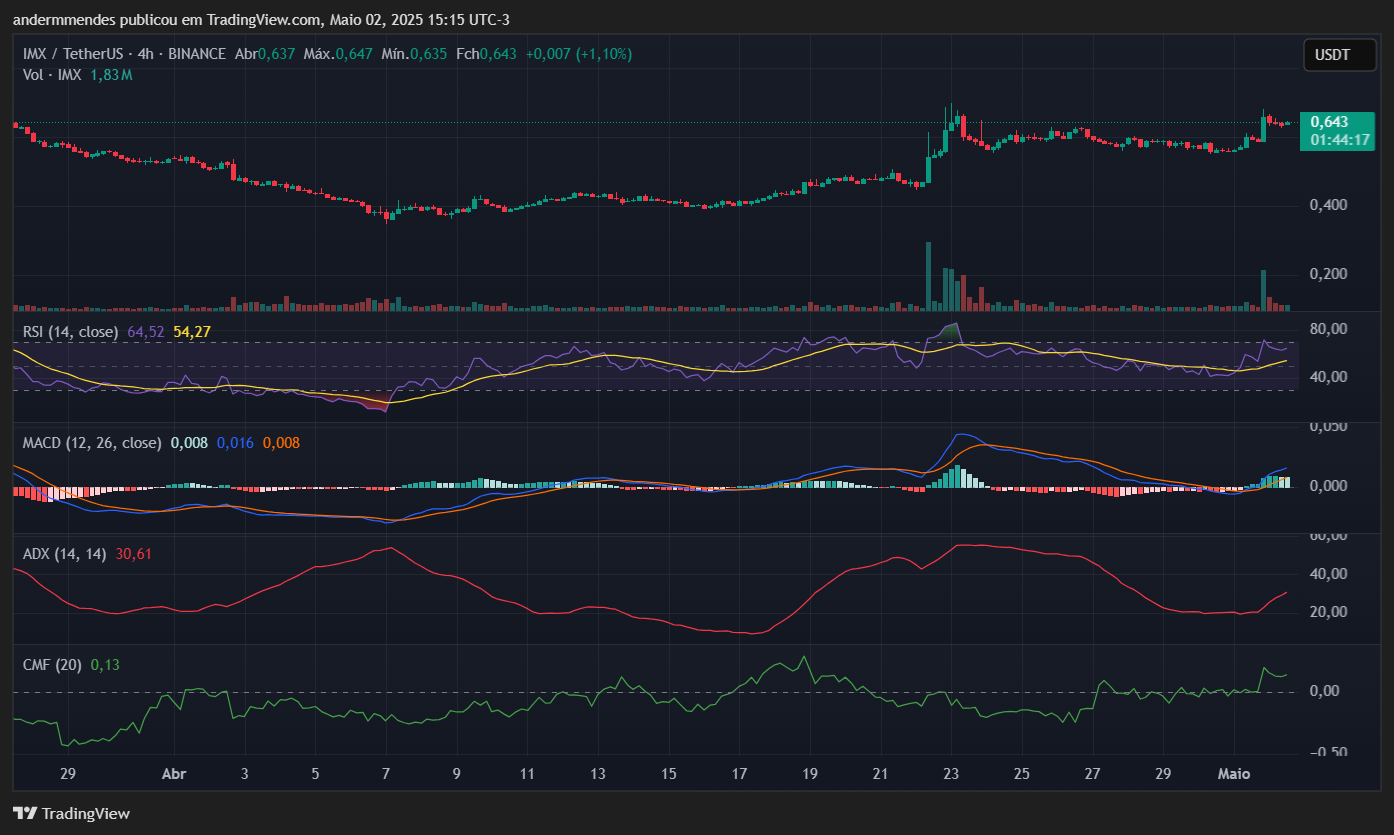Image resolution: width=1394 pixels, height=835 pixels.
Task: Select the RSI (14, close) indicator label
Action: point(70,331)
